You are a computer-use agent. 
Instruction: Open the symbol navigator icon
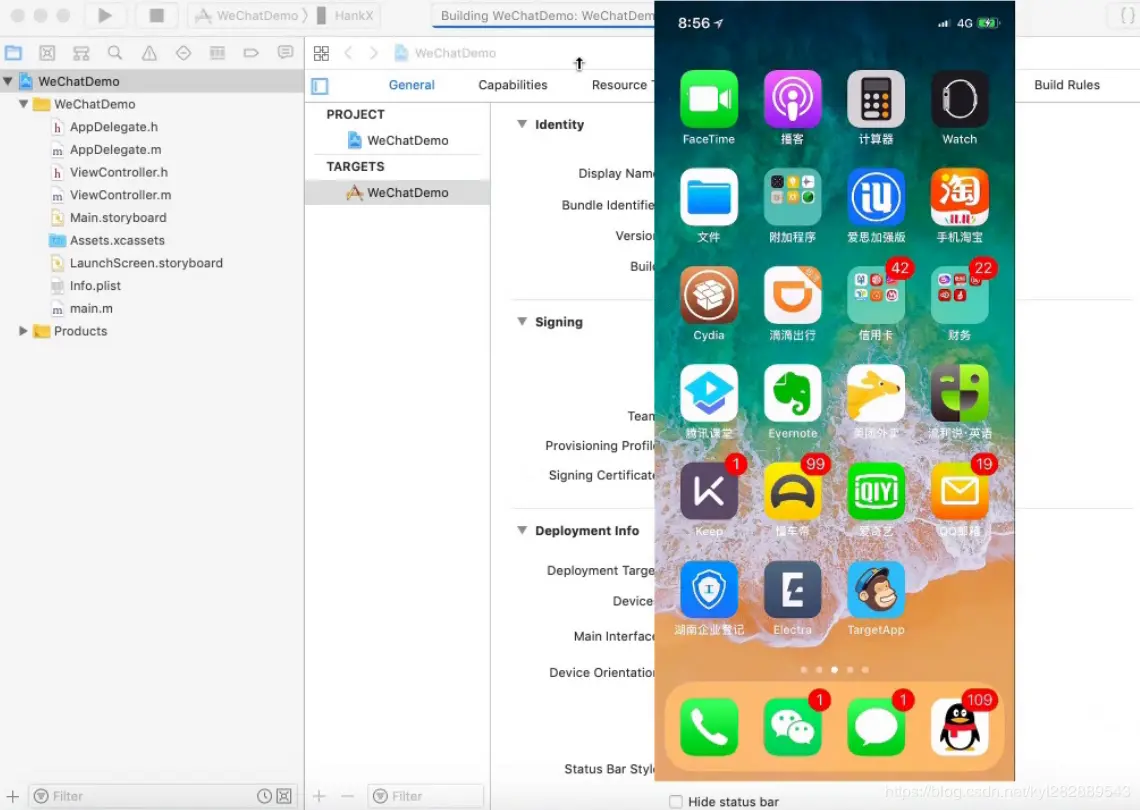[x=81, y=52]
